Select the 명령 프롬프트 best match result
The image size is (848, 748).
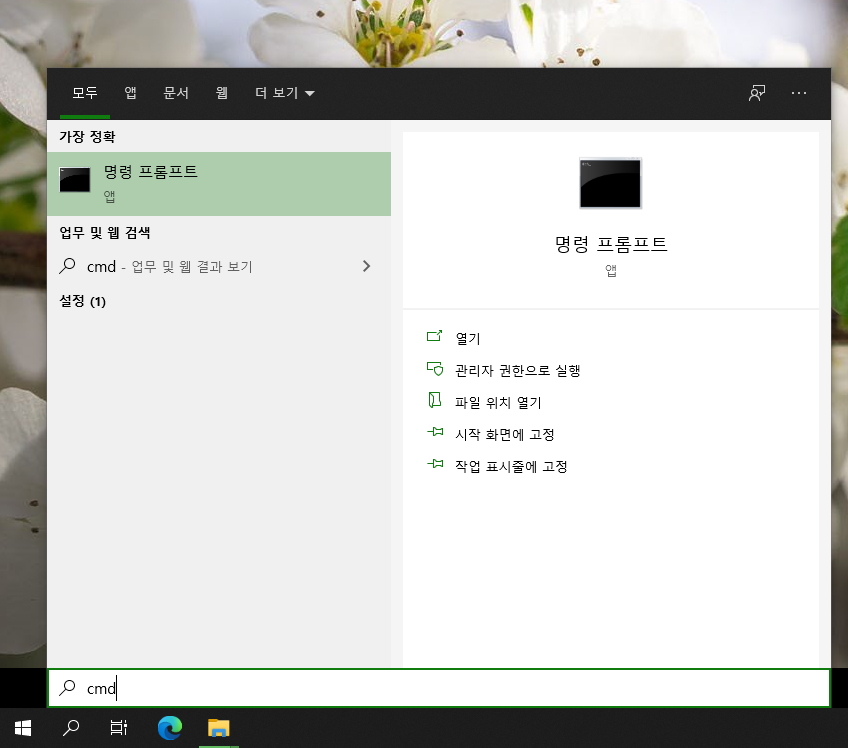tap(219, 184)
